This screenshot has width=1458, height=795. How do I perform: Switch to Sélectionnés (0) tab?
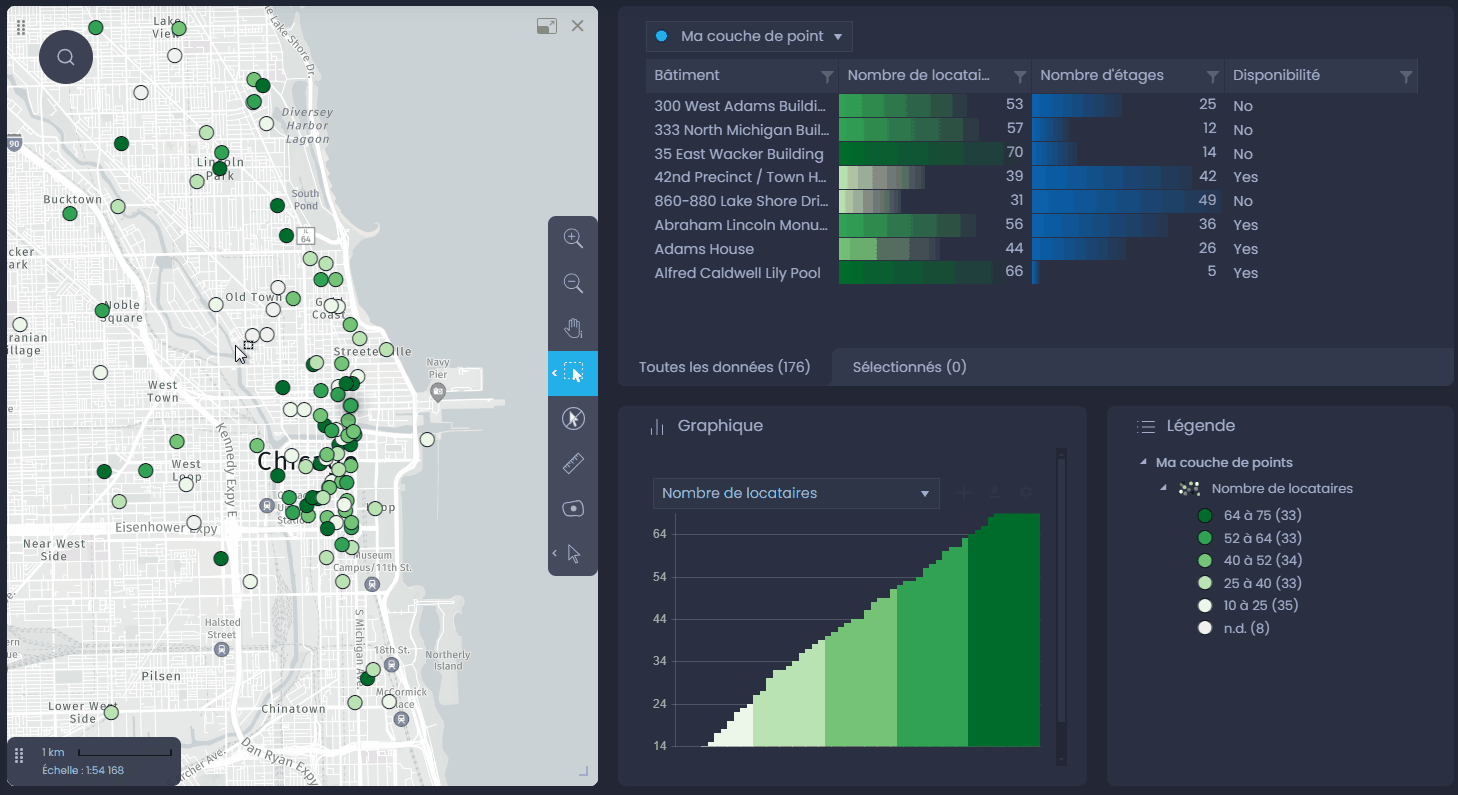[x=909, y=367]
